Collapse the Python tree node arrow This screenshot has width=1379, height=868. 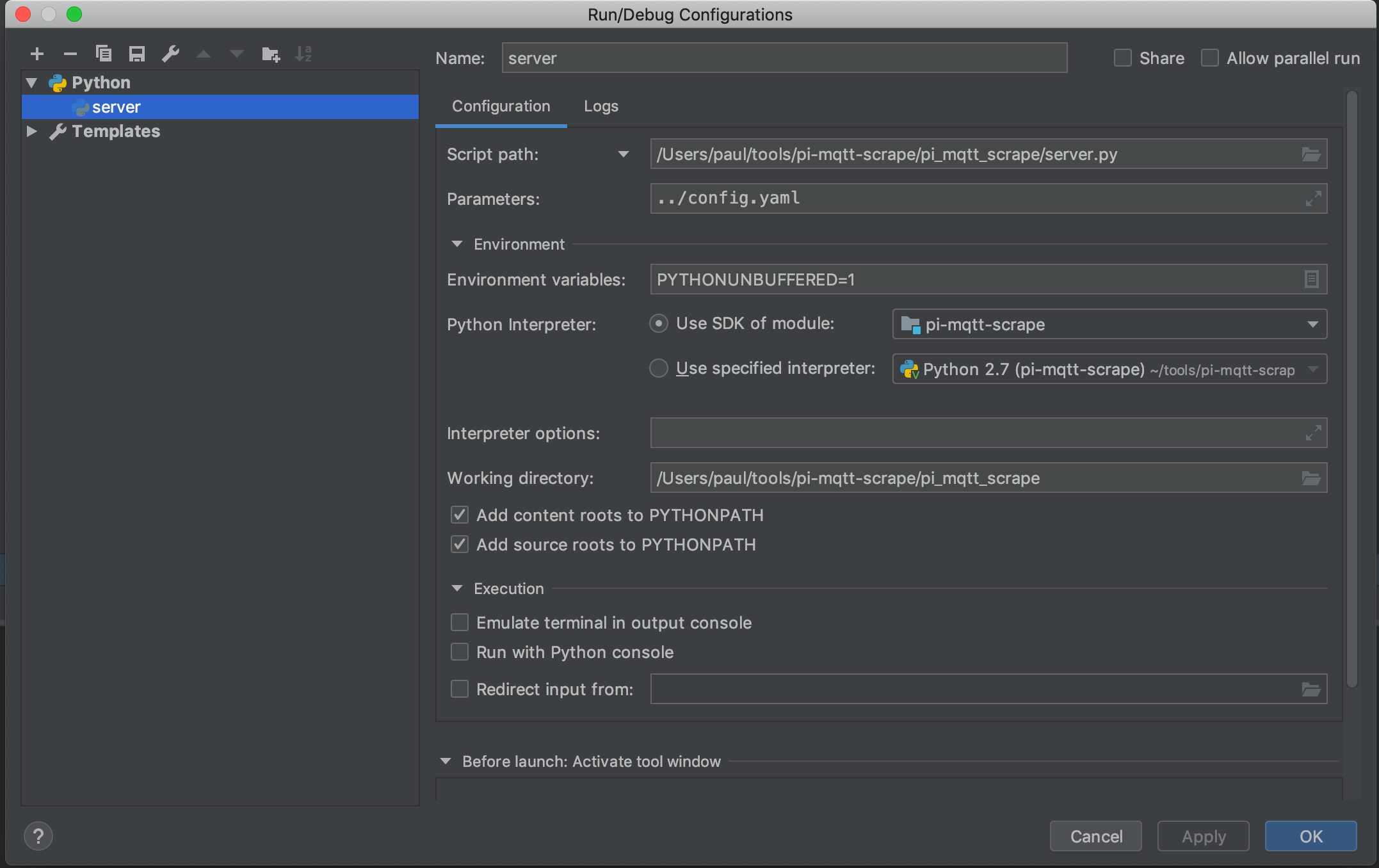[31, 83]
